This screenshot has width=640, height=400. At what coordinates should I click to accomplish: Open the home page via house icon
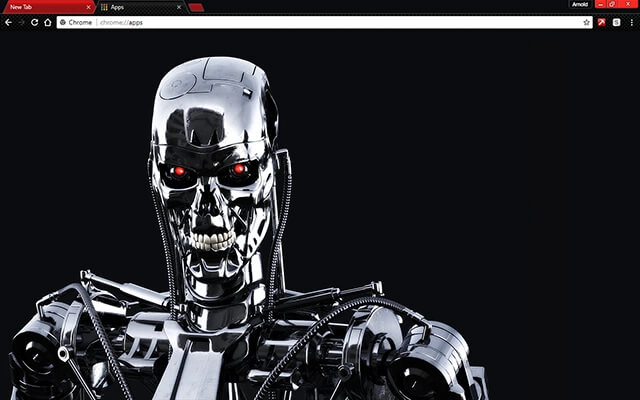48,22
